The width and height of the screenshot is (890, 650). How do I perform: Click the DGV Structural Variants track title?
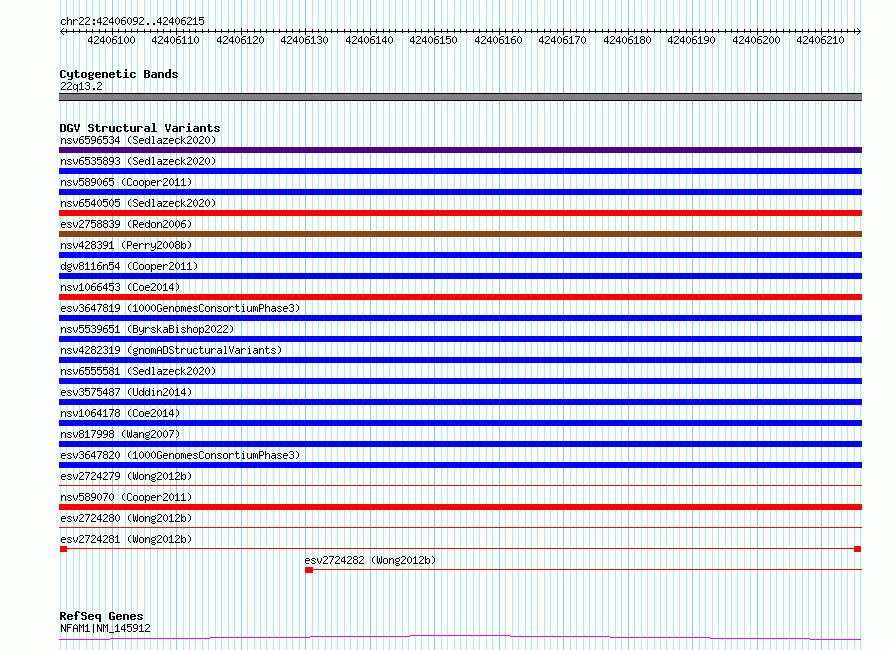140,128
